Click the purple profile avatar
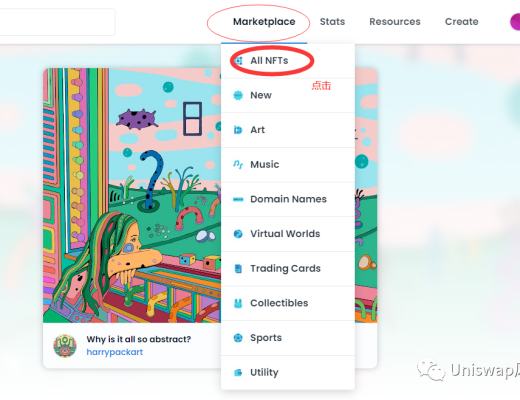520x400 pixels. 515,22
